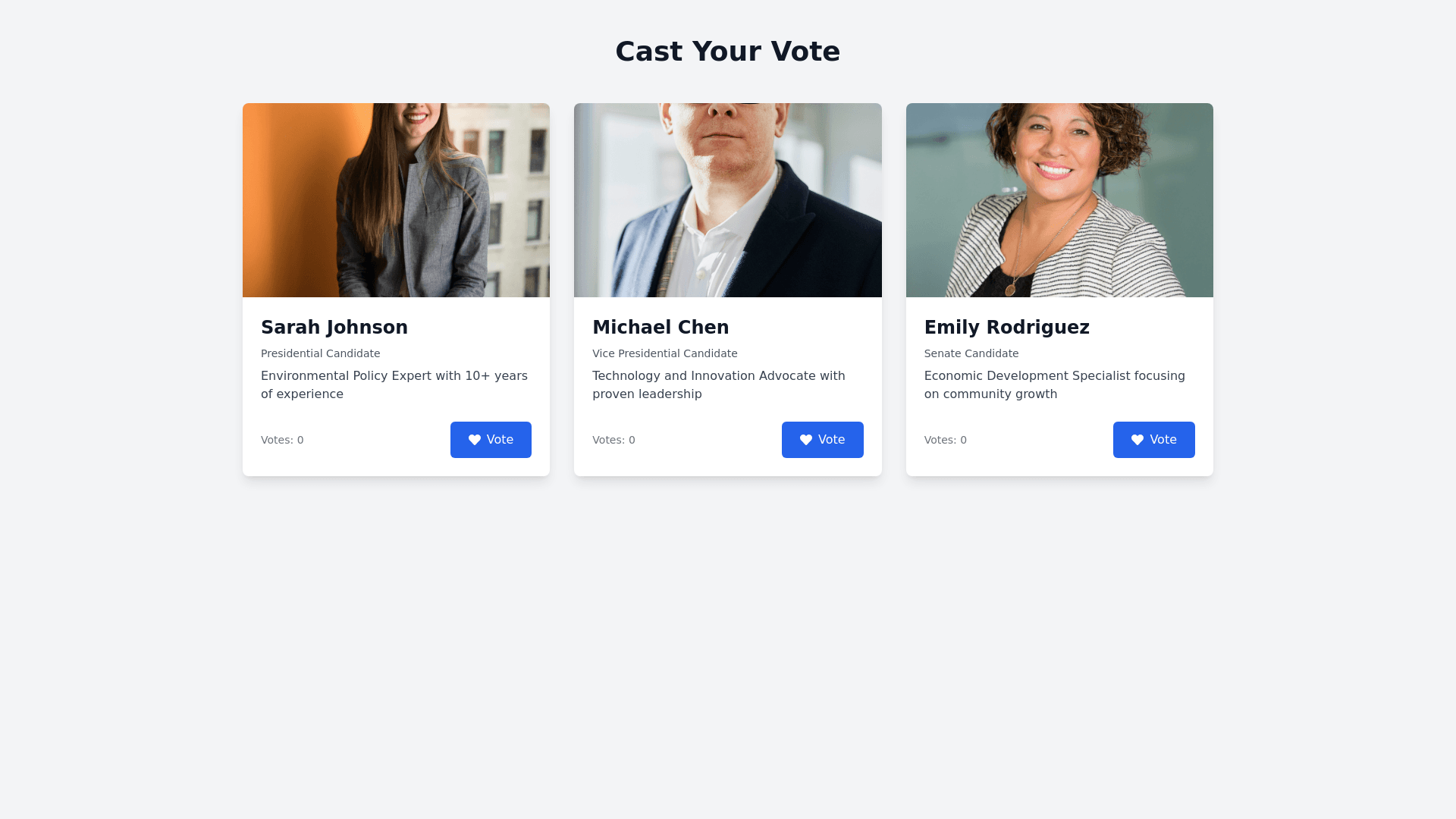1456x819 pixels.
Task: Click the heart icon on Emily Rodriguez's card
Action: point(1137,440)
